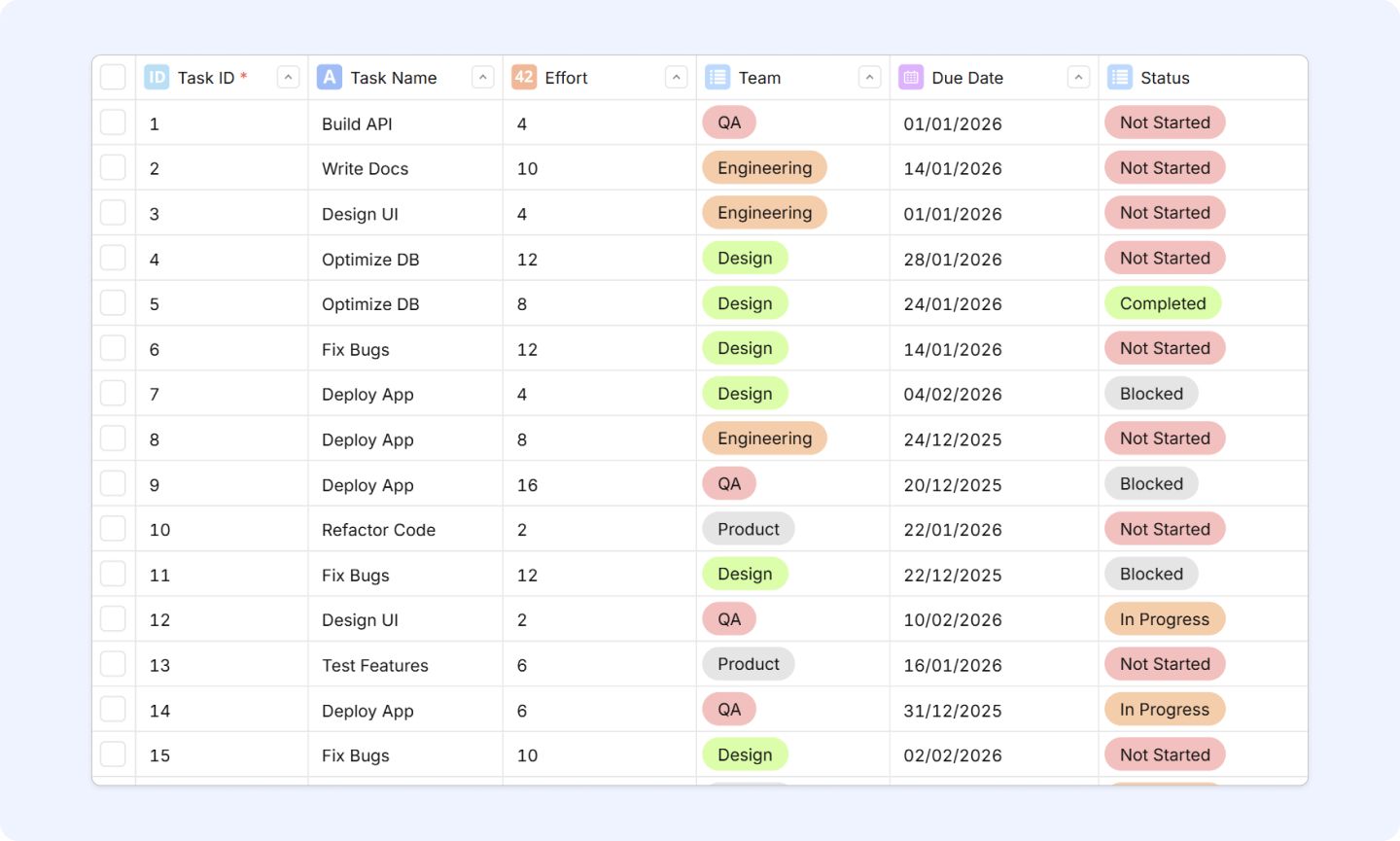Viewport: 1400px width, 841px height.
Task: Click the chevron on the Due Date header
Action: 1078,76
